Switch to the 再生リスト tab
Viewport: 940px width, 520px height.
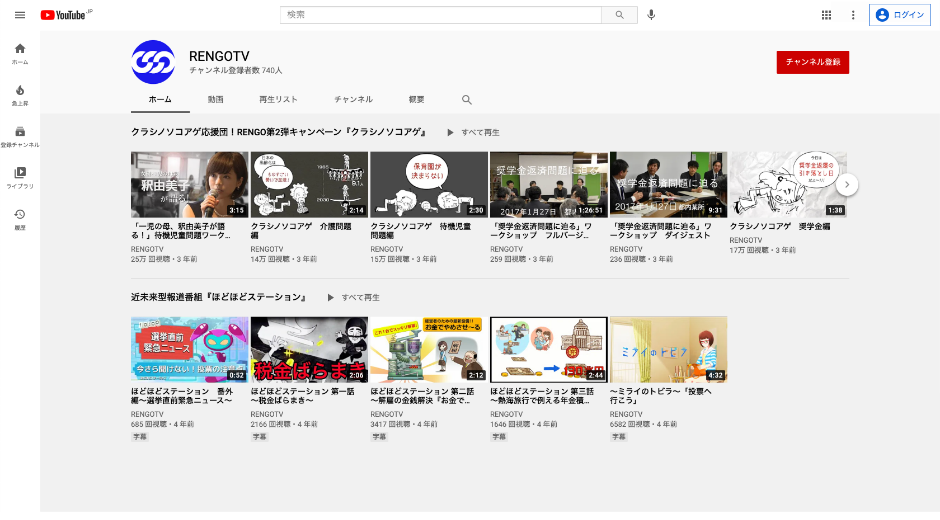tap(278, 100)
